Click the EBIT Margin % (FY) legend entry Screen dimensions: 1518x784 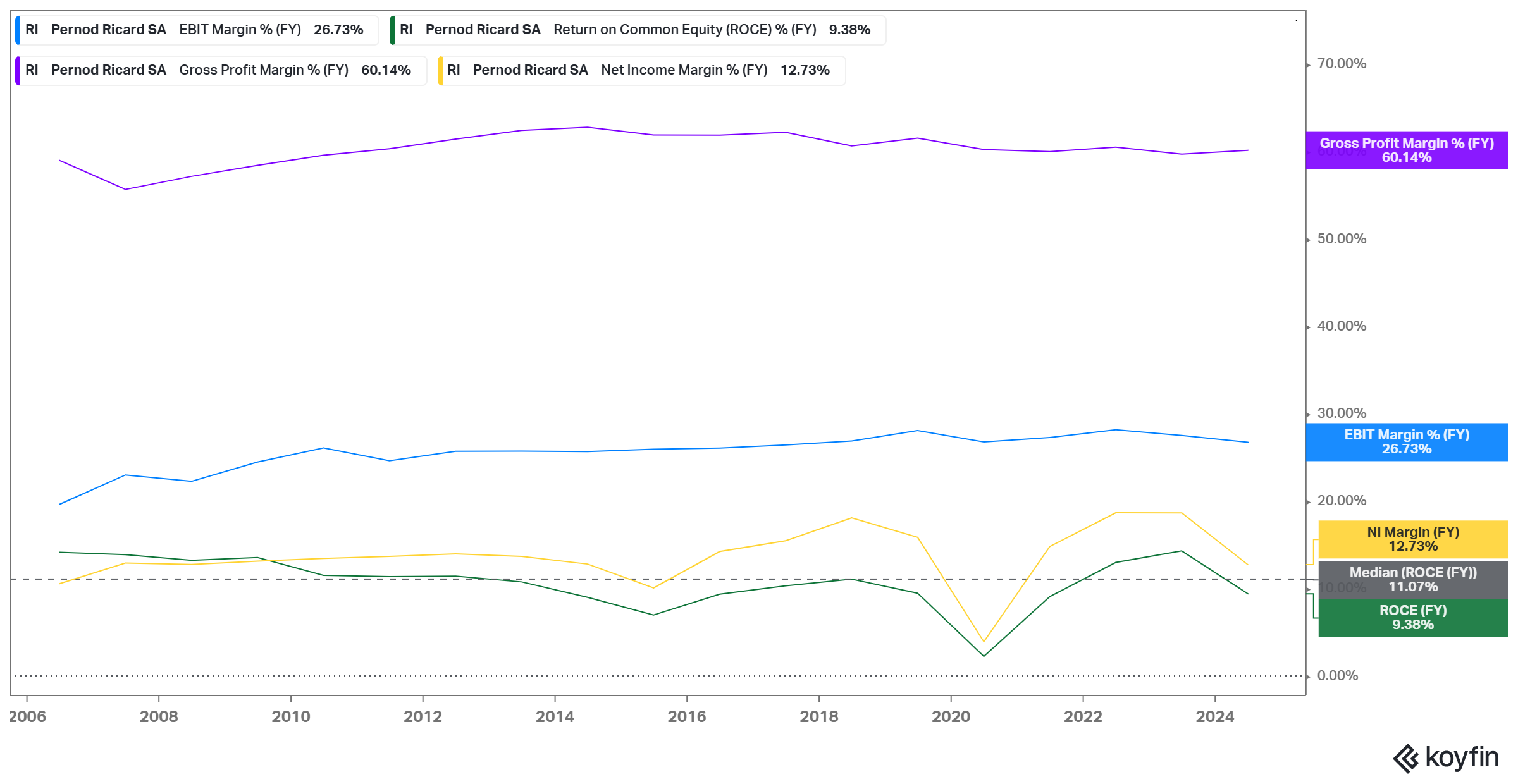197,30
